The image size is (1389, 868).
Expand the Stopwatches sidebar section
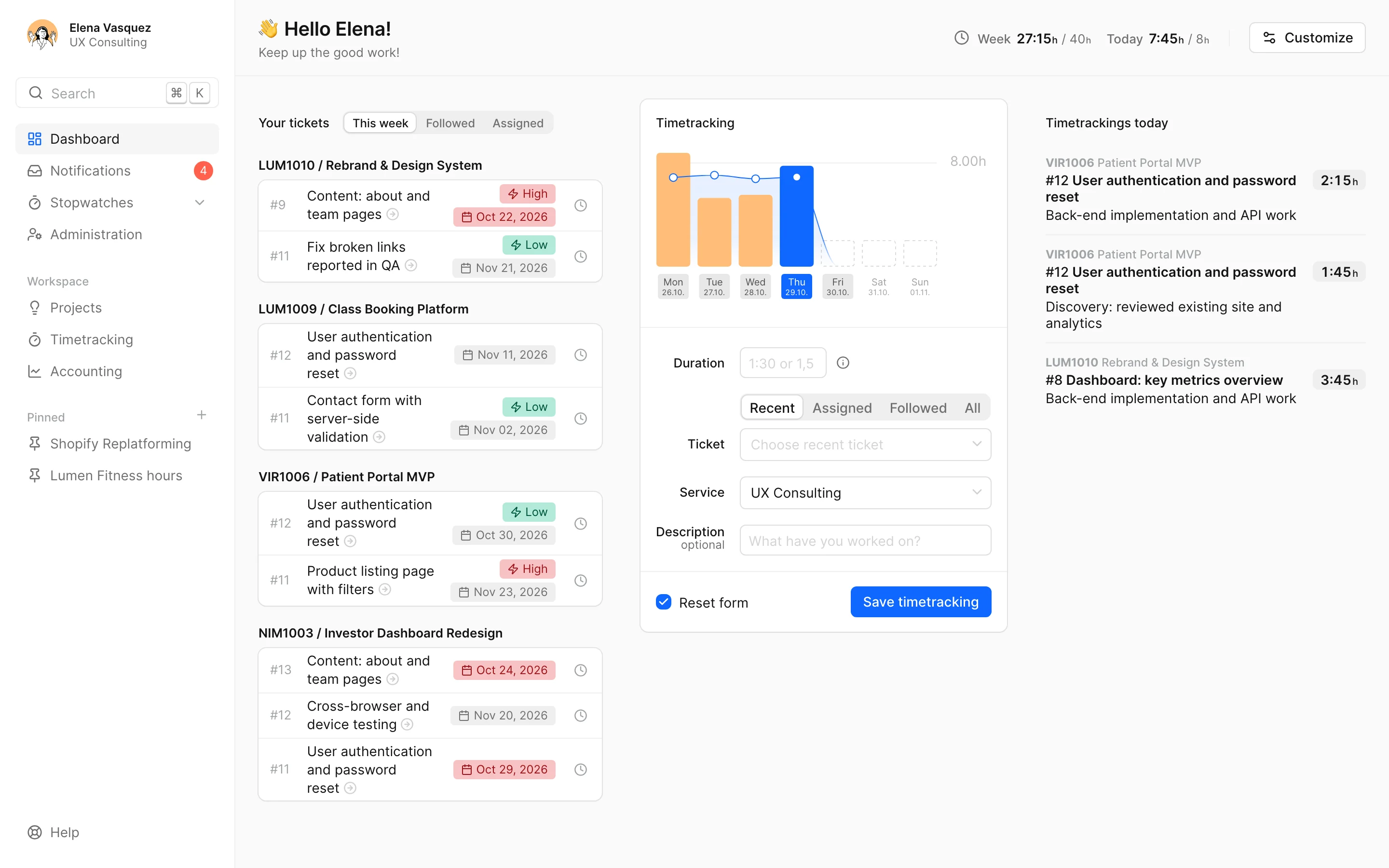tap(199, 203)
